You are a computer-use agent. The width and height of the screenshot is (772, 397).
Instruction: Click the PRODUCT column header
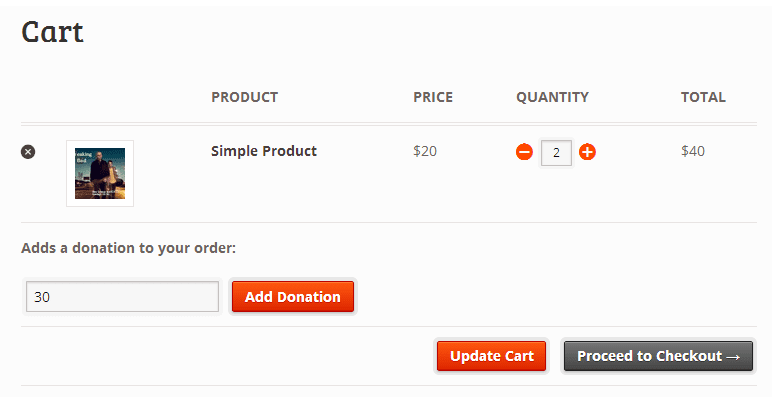245,97
